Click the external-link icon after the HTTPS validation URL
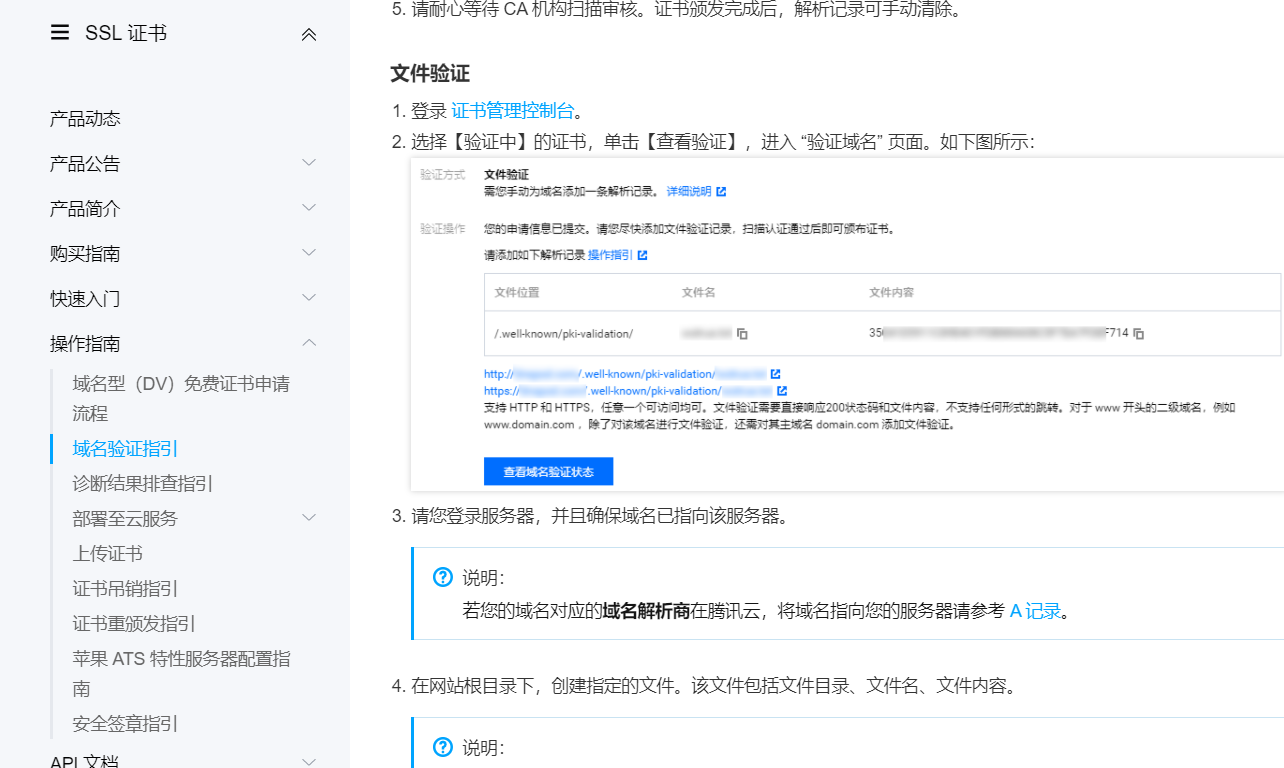 [781, 390]
